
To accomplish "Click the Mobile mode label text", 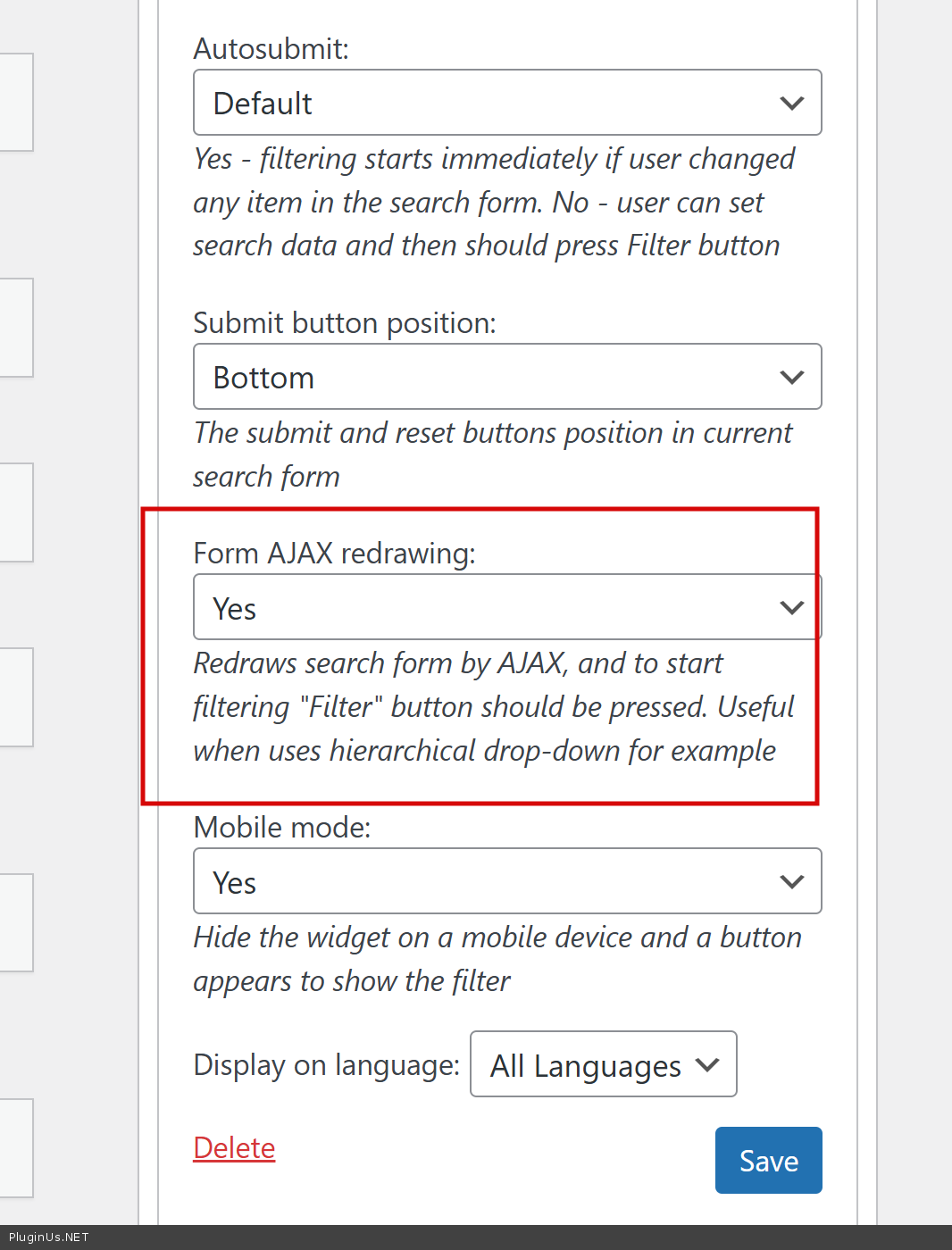I will click(281, 828).
